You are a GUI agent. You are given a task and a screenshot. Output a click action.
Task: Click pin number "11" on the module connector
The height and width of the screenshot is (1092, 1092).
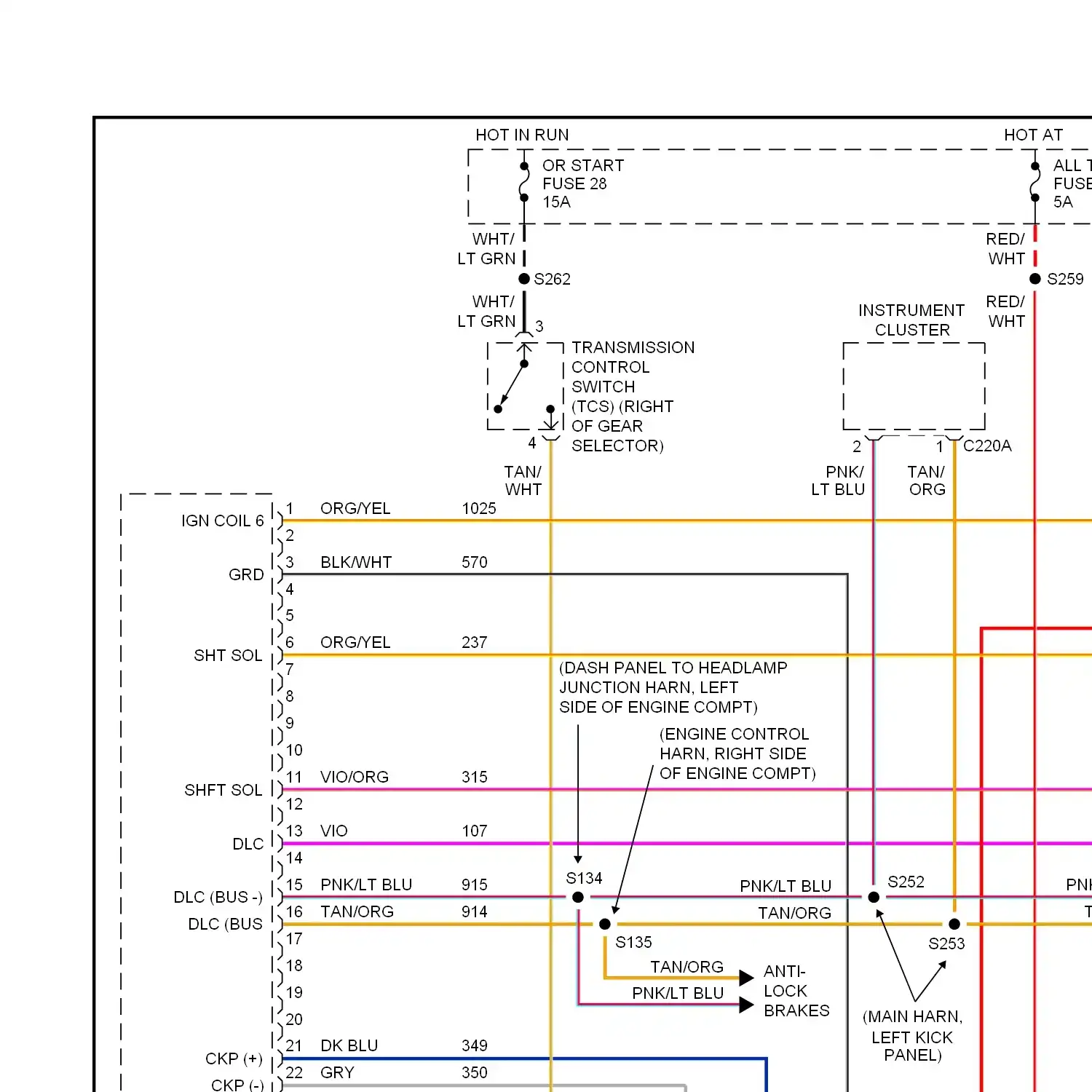[293, 777]
